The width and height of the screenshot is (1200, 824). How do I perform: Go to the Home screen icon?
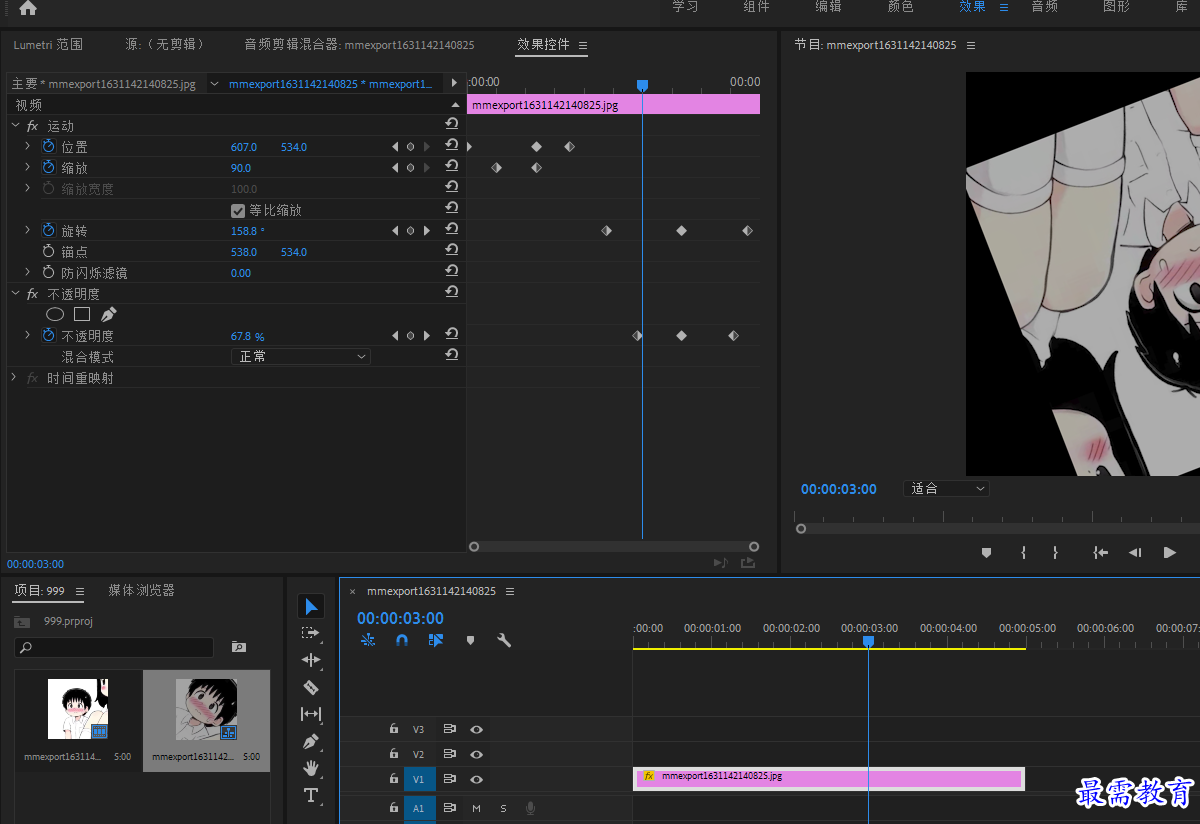coord(27,8)
